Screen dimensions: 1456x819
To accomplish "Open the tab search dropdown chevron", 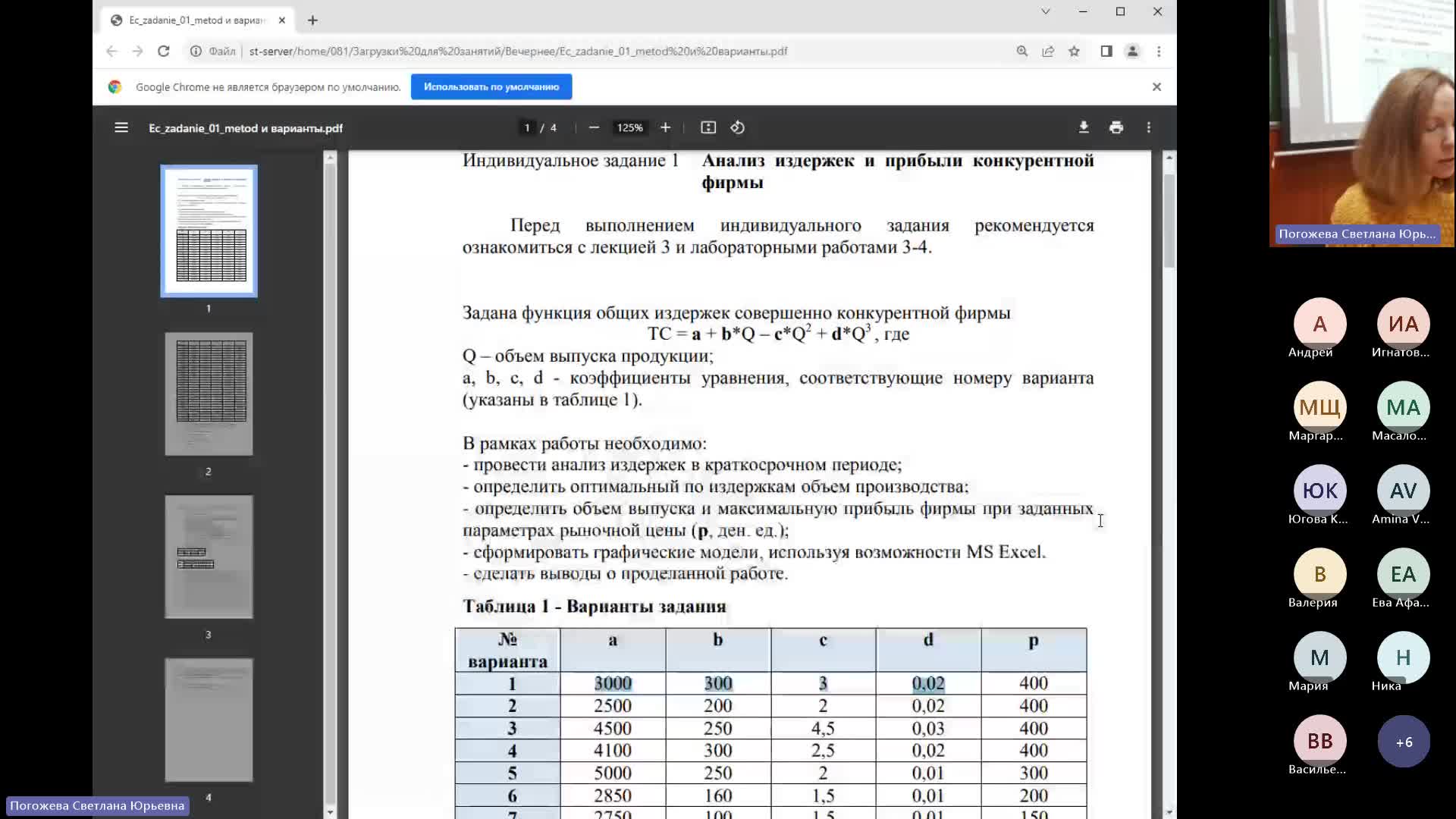I will (x=1046, y=11).
